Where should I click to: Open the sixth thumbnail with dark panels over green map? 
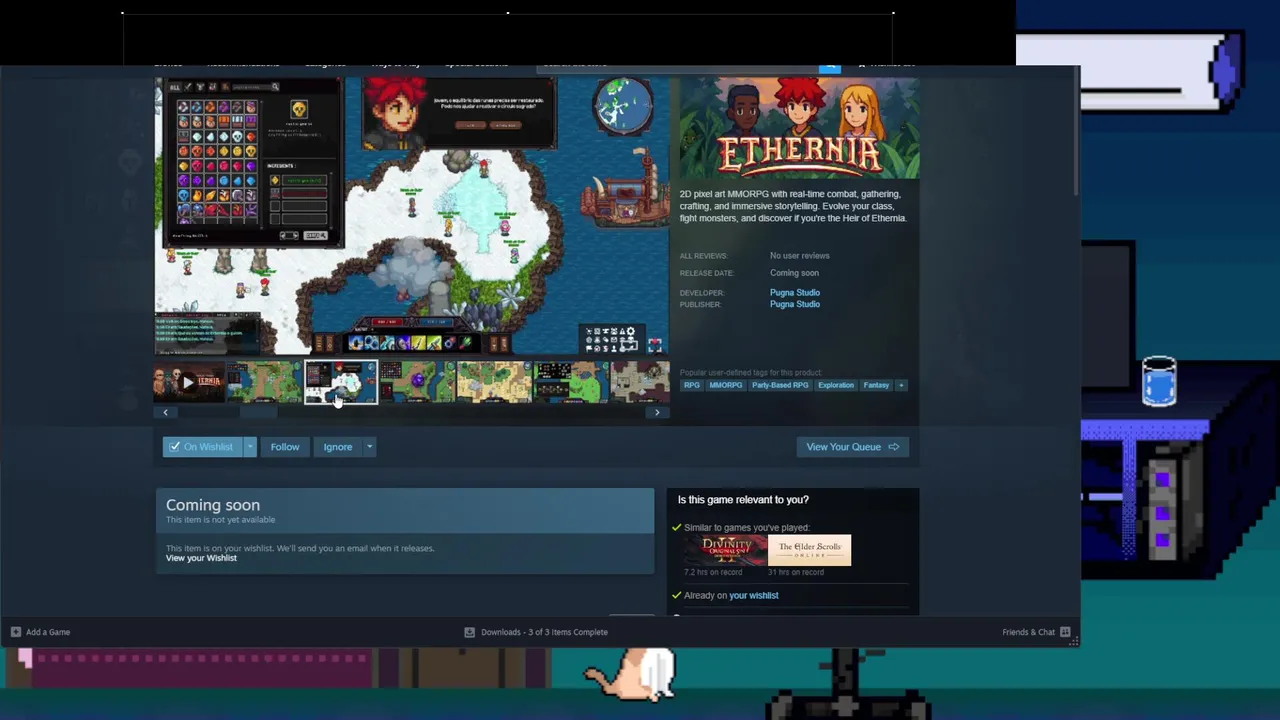tap(571, 382)
